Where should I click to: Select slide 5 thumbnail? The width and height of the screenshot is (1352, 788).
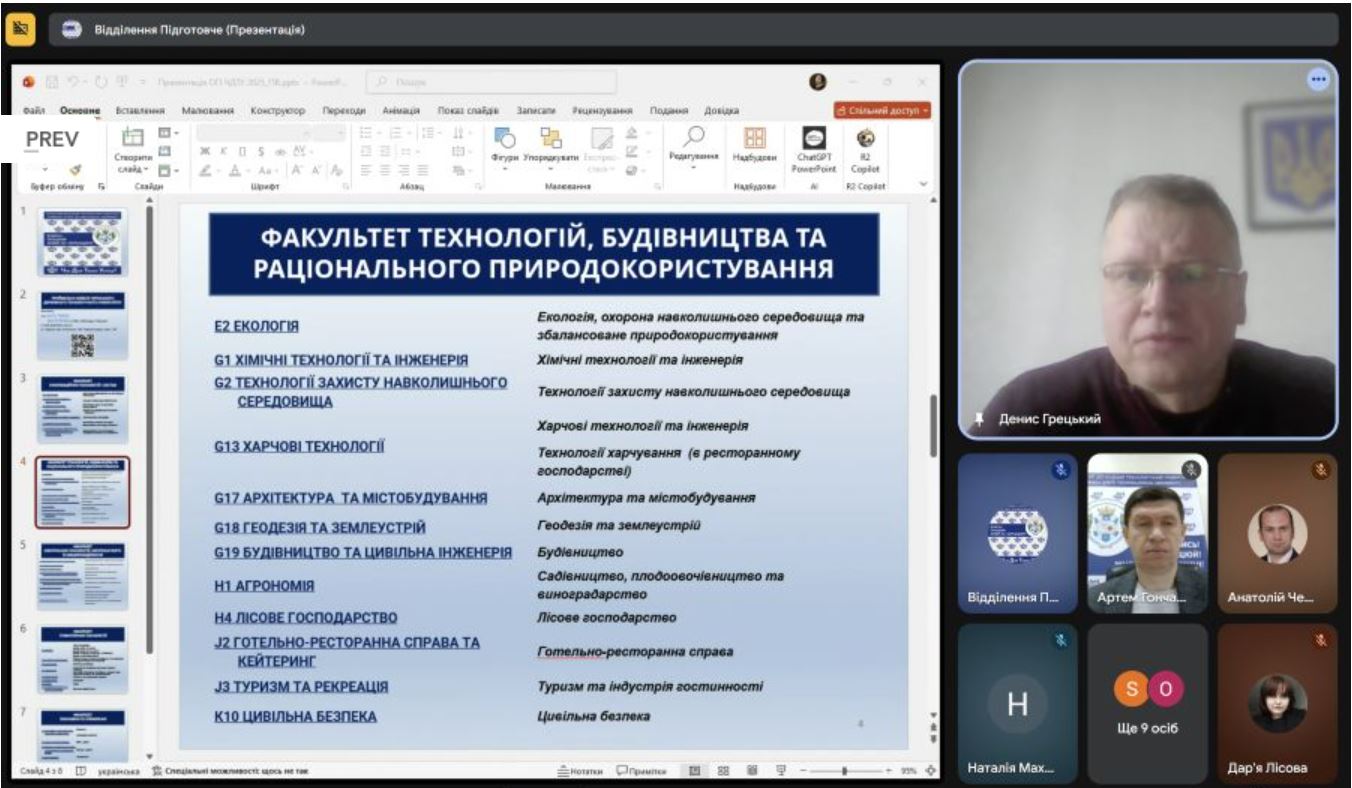83,576
